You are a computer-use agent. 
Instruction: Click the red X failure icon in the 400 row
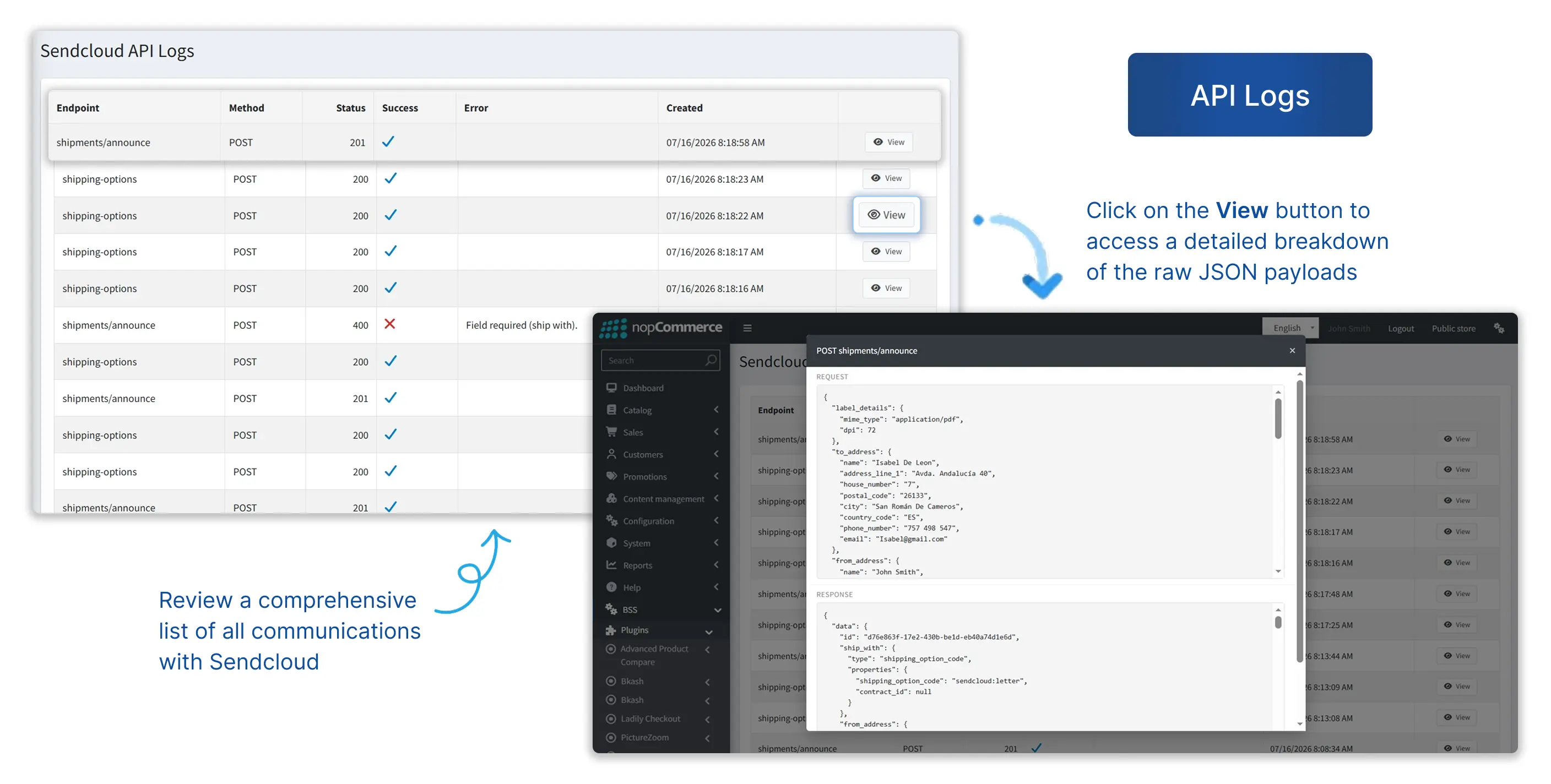[389, 324]
